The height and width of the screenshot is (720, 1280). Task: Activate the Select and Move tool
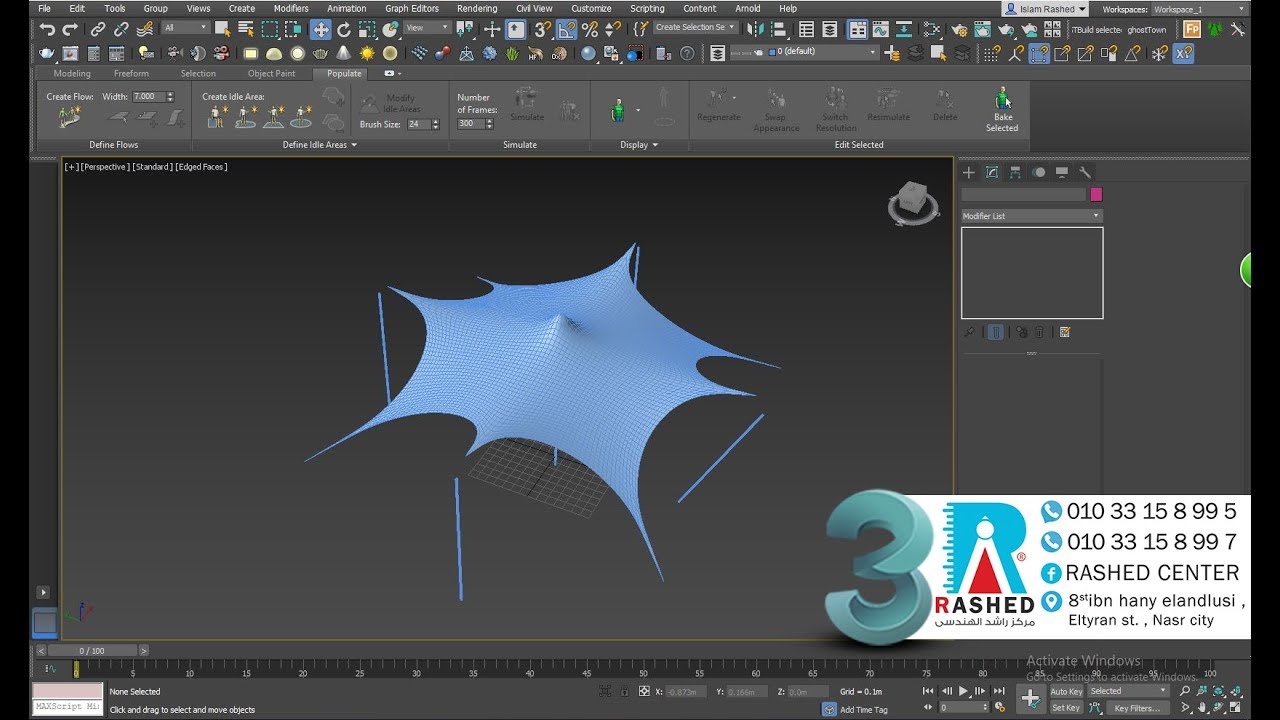[320, 29]
